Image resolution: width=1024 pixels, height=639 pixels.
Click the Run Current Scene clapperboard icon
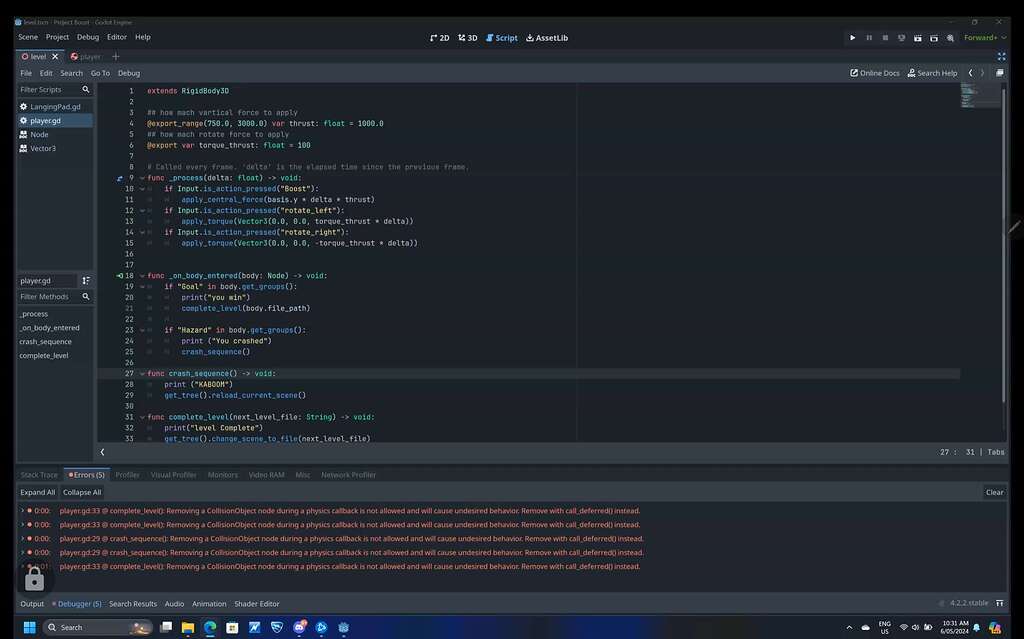[917, 37]
